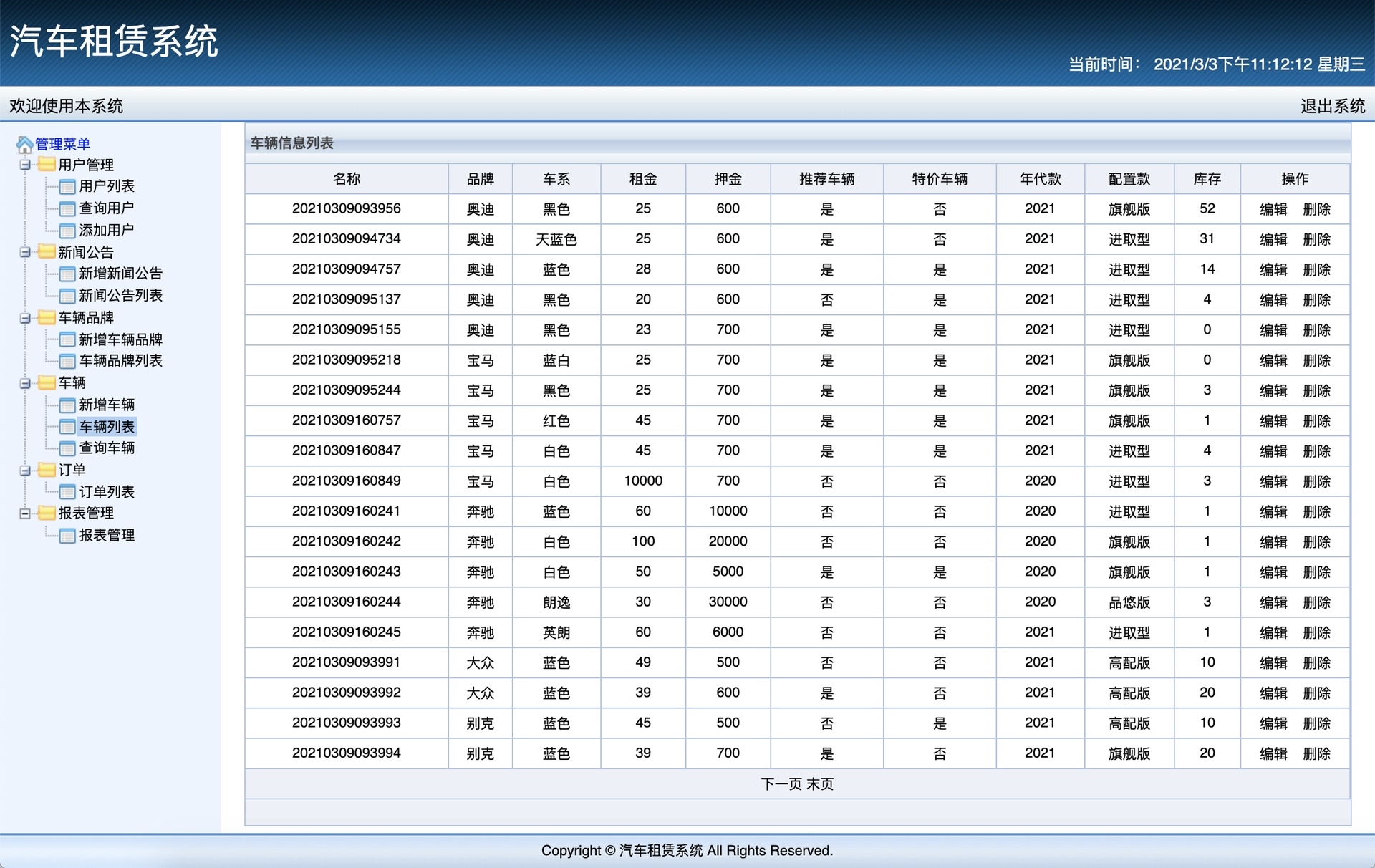Open the 查询车辆 menu item
The image size is (1375, 868).
pyautogui.click(x=107, y=448)
